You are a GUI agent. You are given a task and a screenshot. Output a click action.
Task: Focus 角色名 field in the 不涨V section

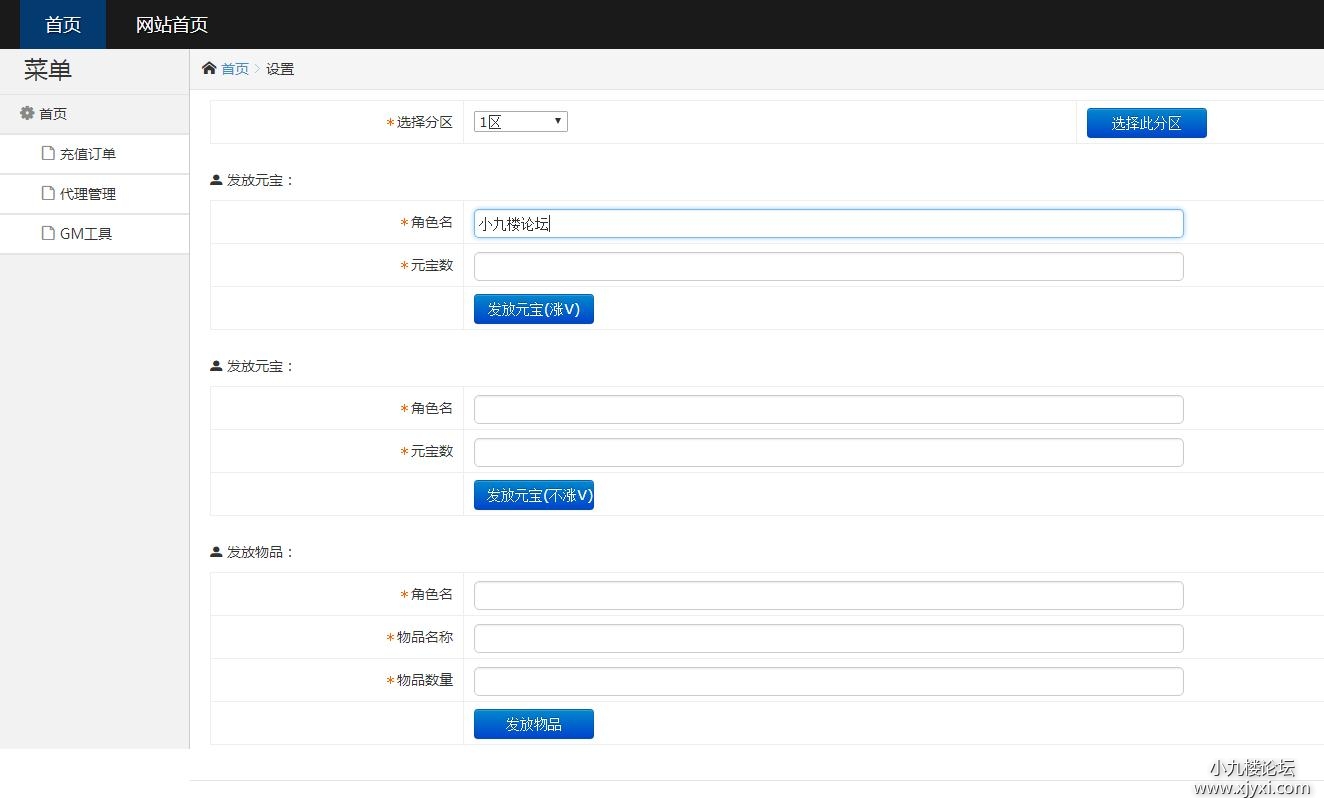(x=829, y=409)
